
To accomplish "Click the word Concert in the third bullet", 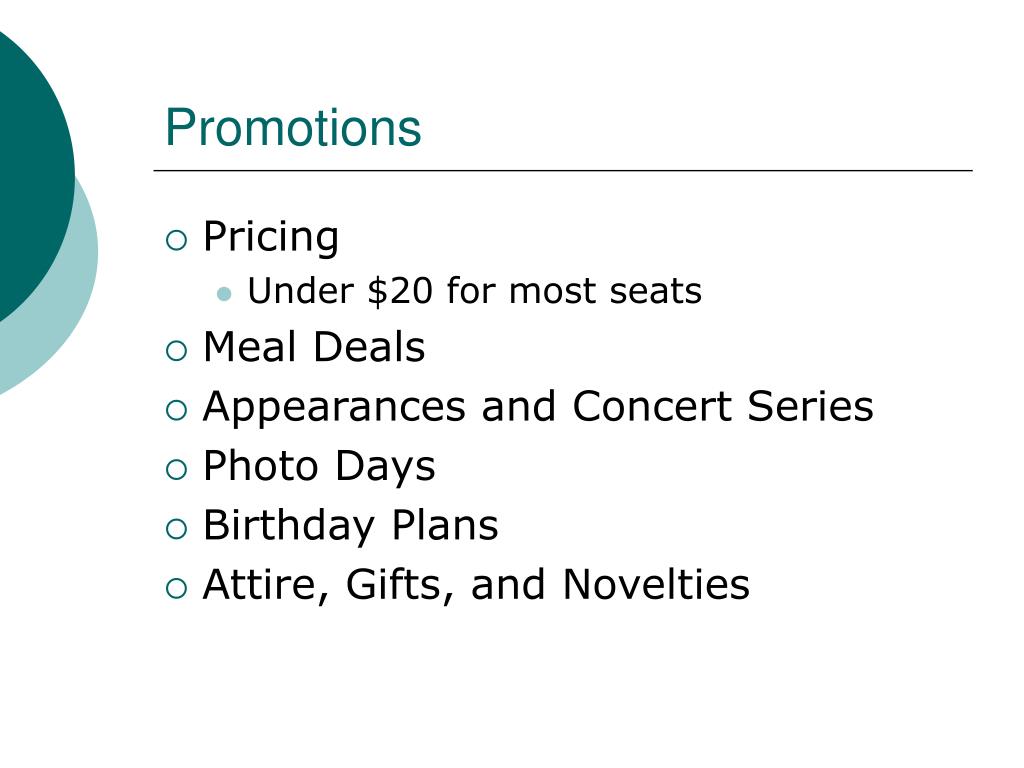I will 652,406.
